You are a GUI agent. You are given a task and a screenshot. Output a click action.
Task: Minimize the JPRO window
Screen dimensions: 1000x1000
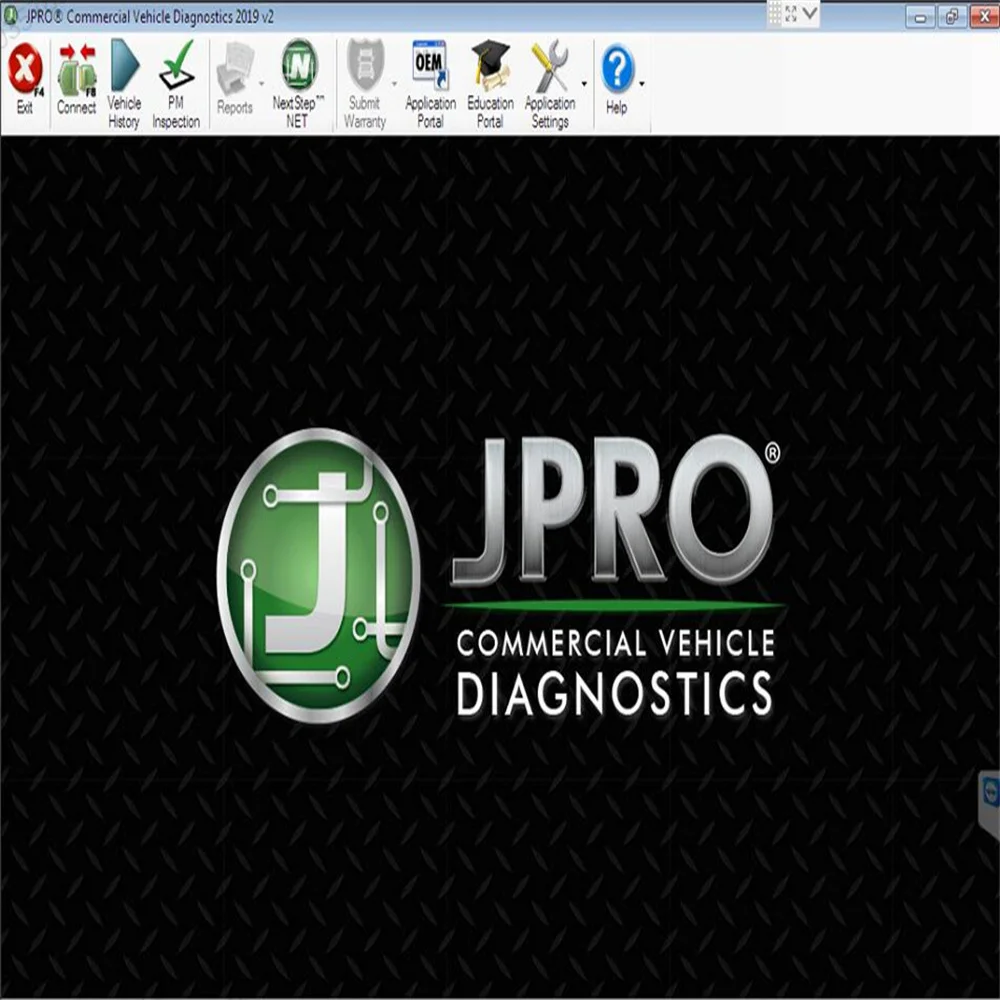[x=920, y=17]
